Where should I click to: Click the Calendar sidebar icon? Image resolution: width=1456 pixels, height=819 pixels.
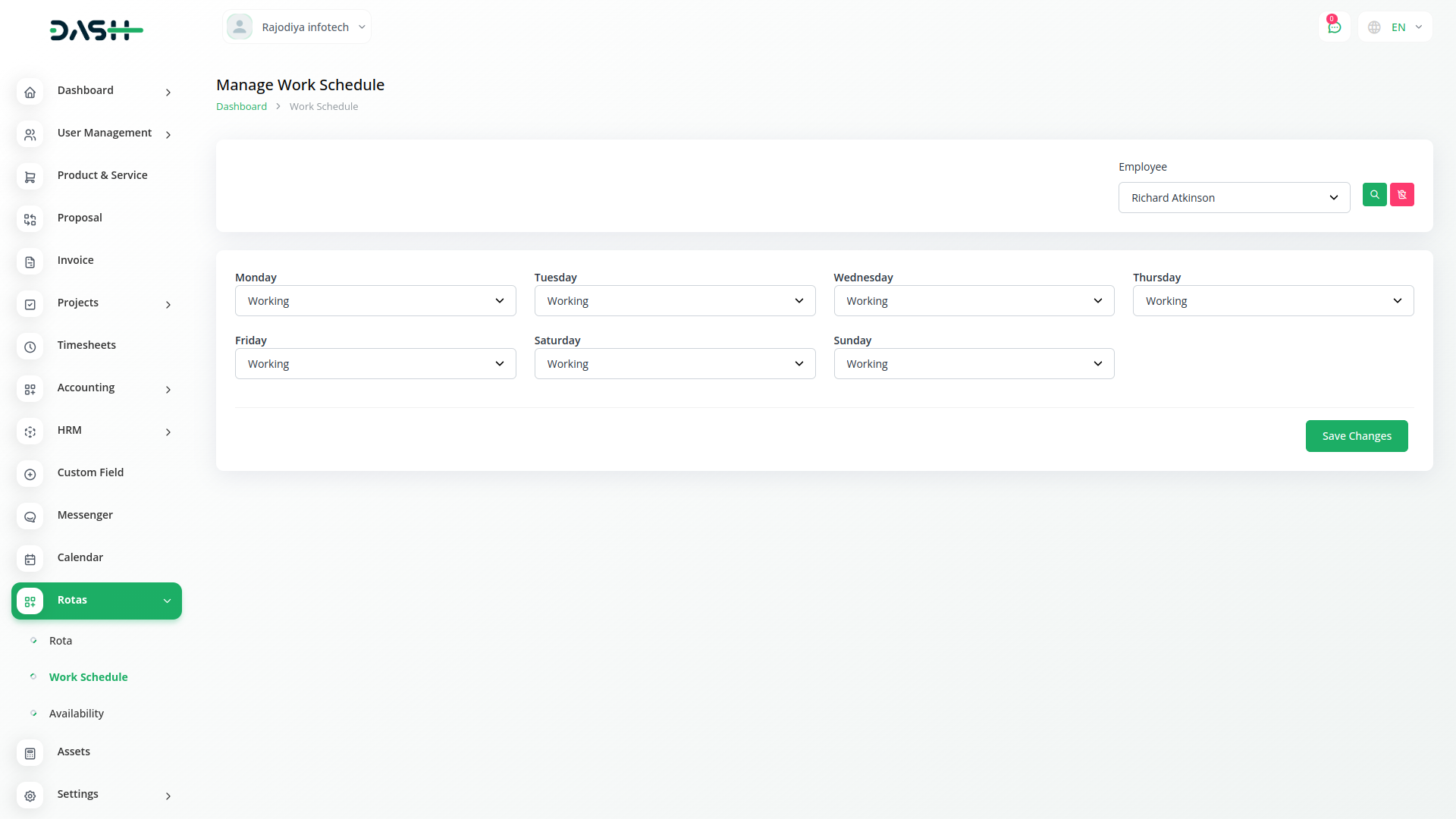[x=30, y=559]
